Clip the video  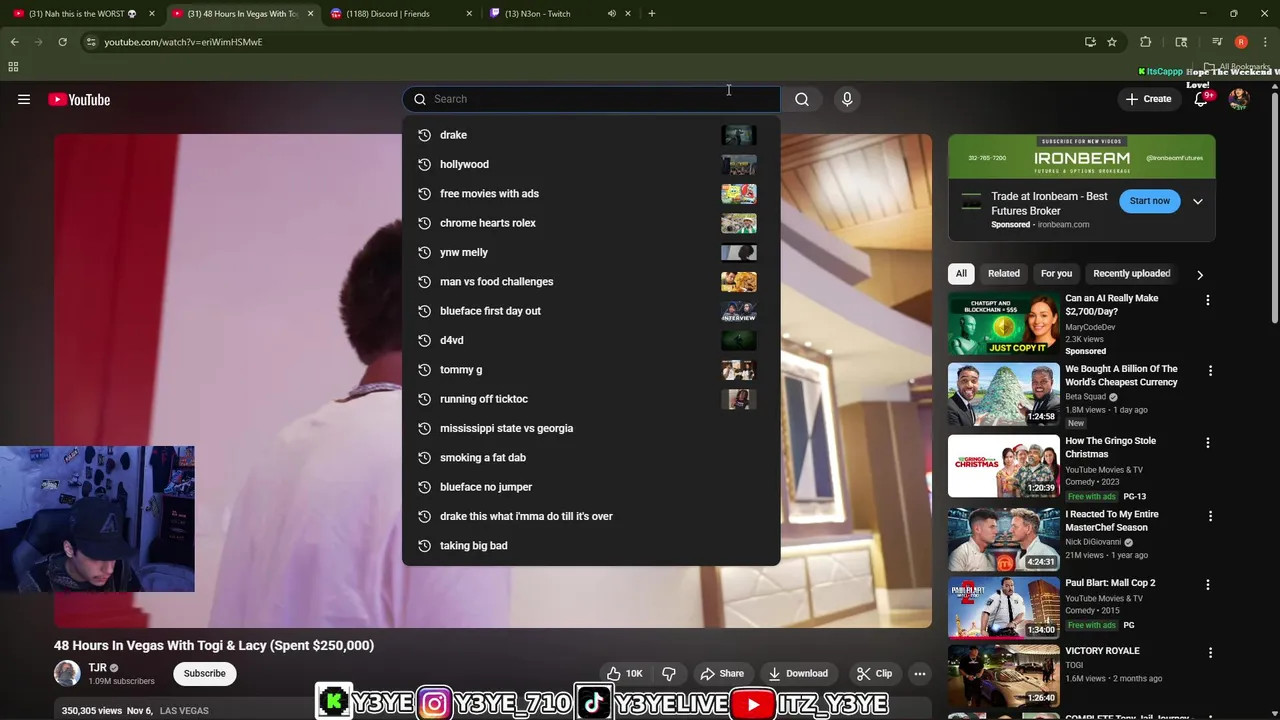tap(874, 673)
